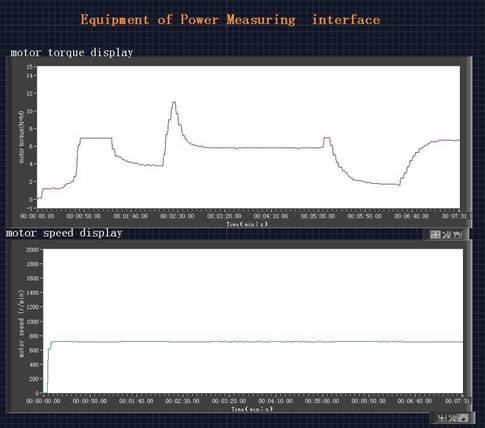
Task: Select cursor tool in speed graph palette
Action: (x=441, y=418)
